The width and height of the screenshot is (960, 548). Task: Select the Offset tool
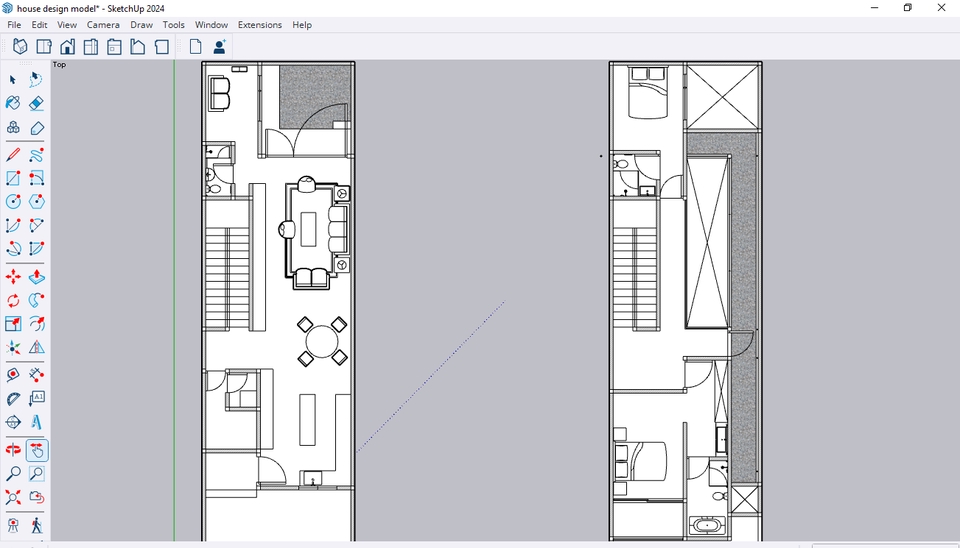pos(36,324)
